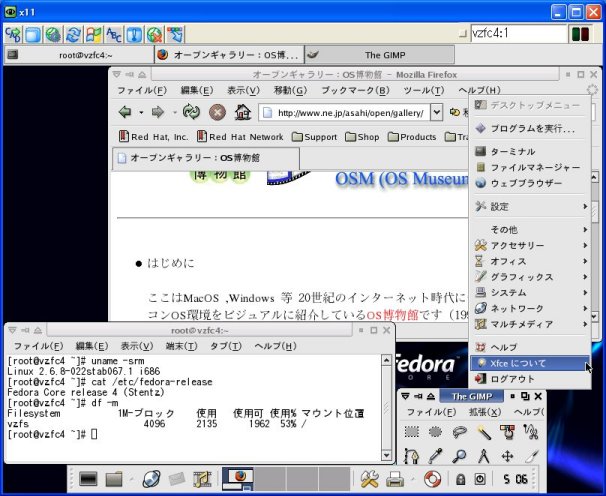Select GIMP's free select lasso tool

click(460, 431)
